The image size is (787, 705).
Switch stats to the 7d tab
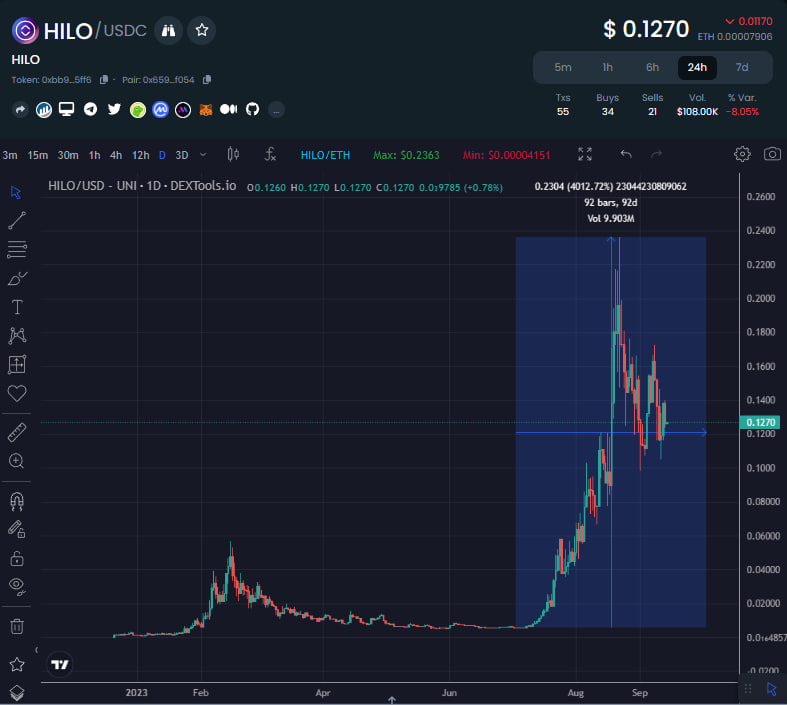click(x=742, y=67)
